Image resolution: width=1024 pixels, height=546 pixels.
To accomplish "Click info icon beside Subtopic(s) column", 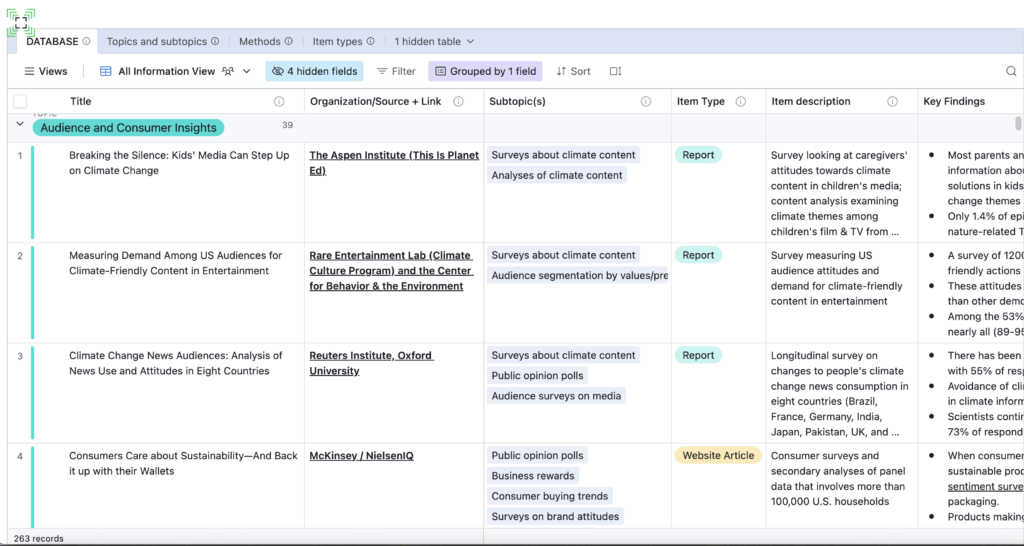I will [646, 102].
